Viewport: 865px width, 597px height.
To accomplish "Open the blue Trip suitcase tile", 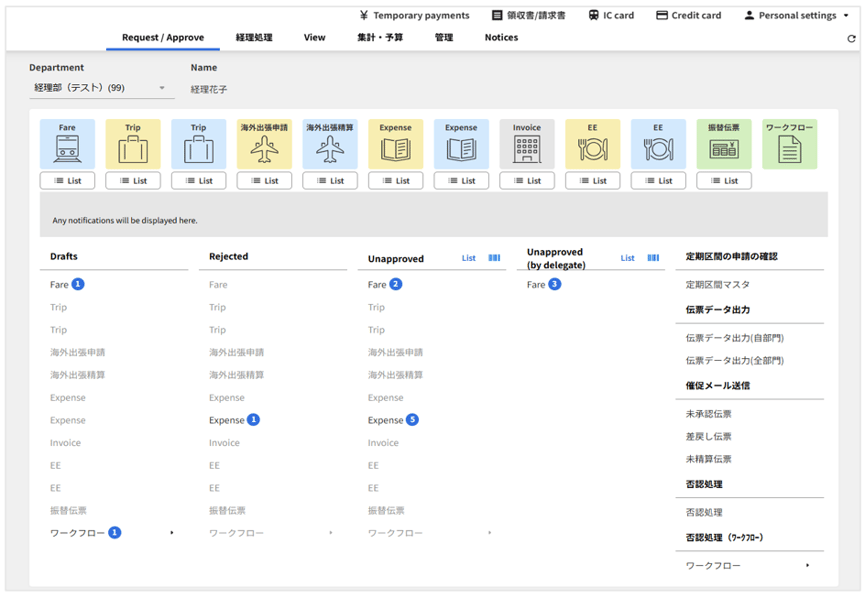I will pos(199,144).
